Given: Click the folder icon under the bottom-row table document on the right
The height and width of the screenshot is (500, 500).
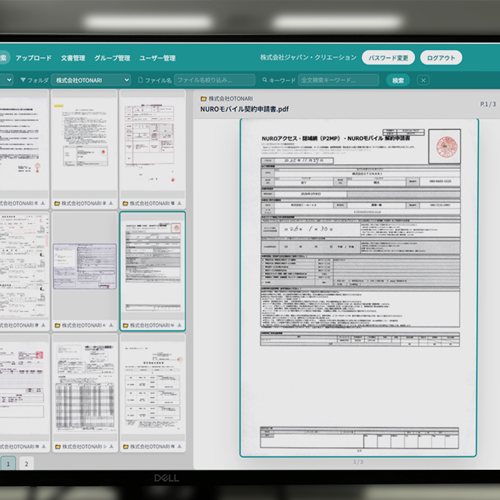Looking at the screenshot, I should point(126,447).
